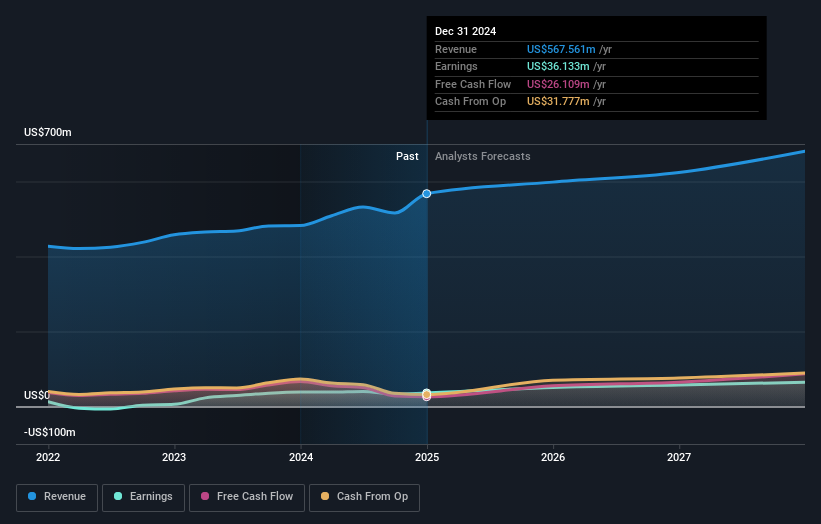Toggle the Revenue legend series
The image size is (821, 524).
(x=57, y=497)
